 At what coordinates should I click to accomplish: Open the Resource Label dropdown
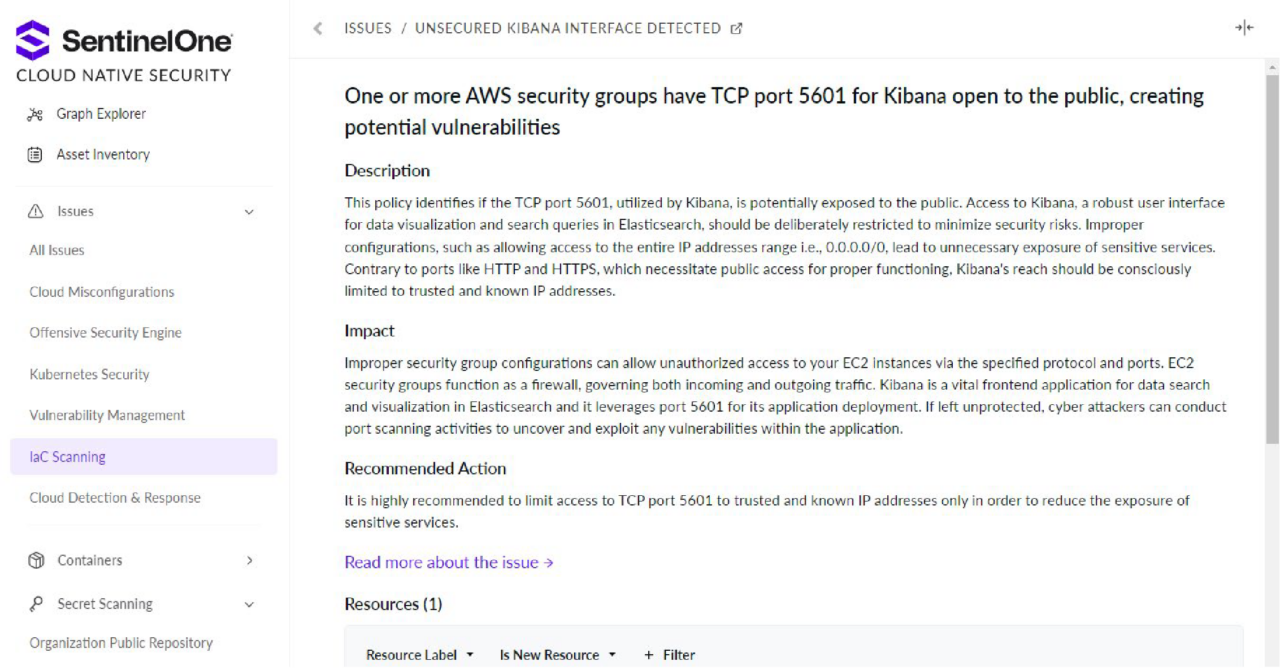tap(420, 655)
